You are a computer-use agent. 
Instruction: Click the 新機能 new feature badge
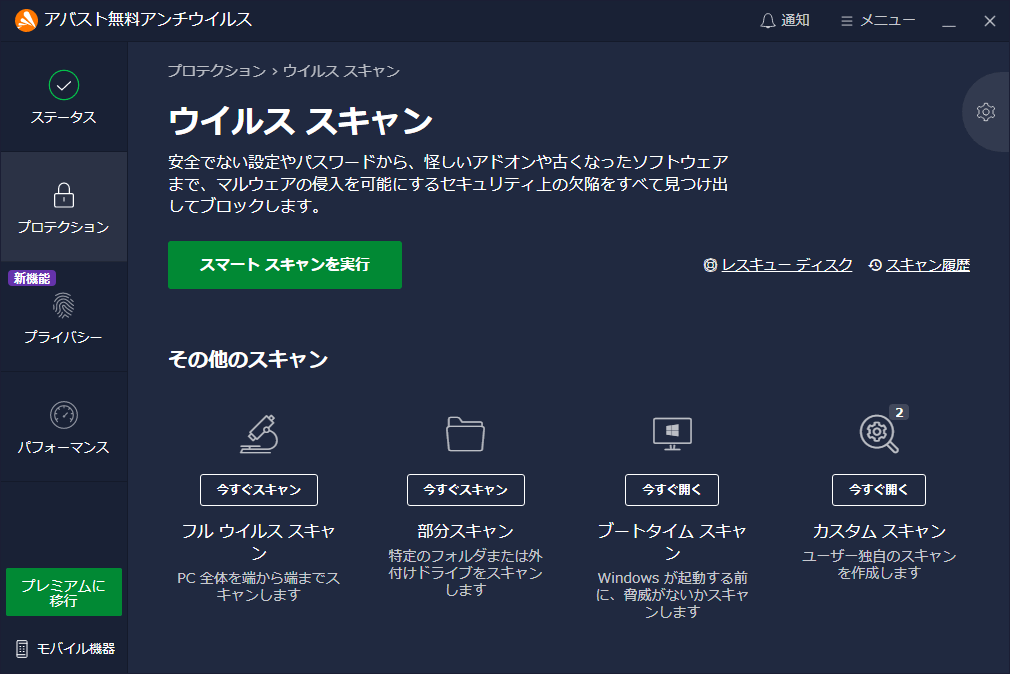(x=32, y=278)
